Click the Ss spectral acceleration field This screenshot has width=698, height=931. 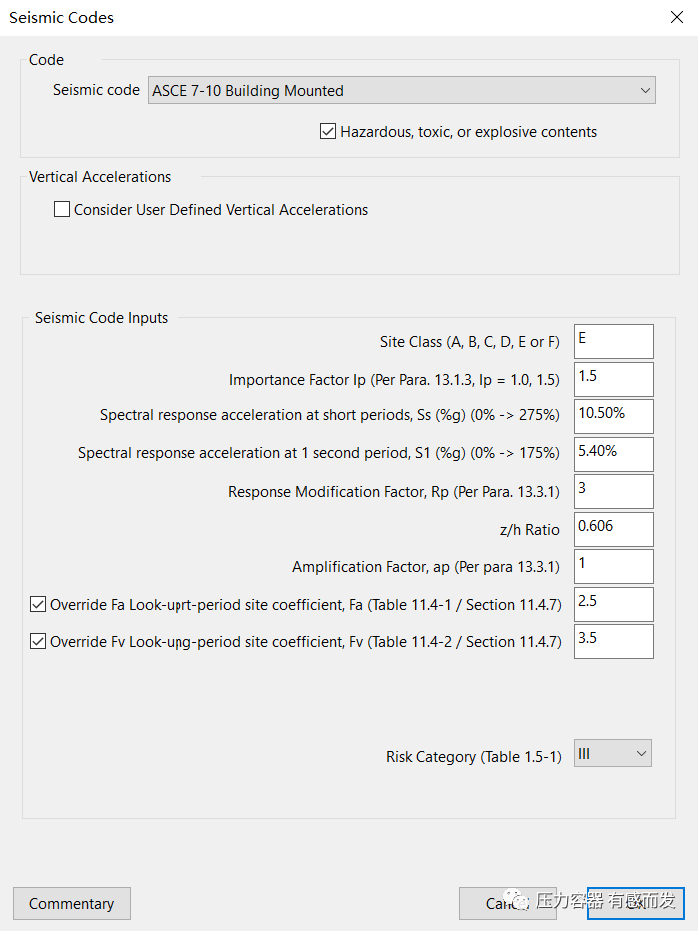point(613,416)
